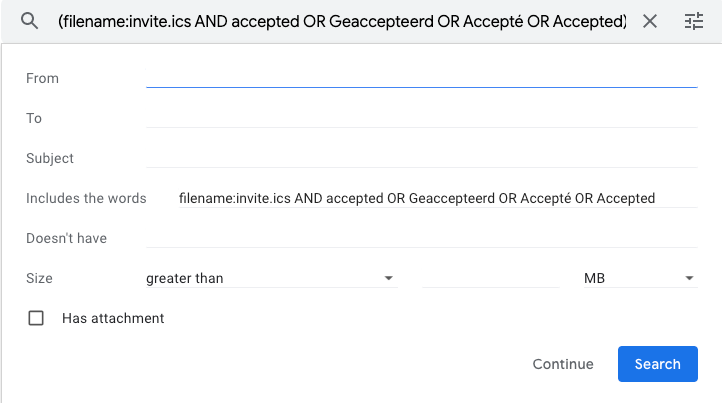Click into the To recipient field
Screen dimensions: 722x403
coord(421,117)
